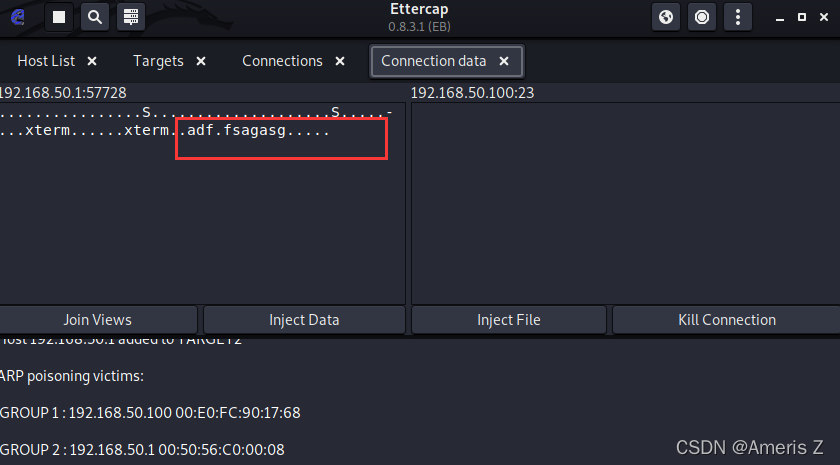
Task: Click the Join Views button
Action: tap(98, 320)
